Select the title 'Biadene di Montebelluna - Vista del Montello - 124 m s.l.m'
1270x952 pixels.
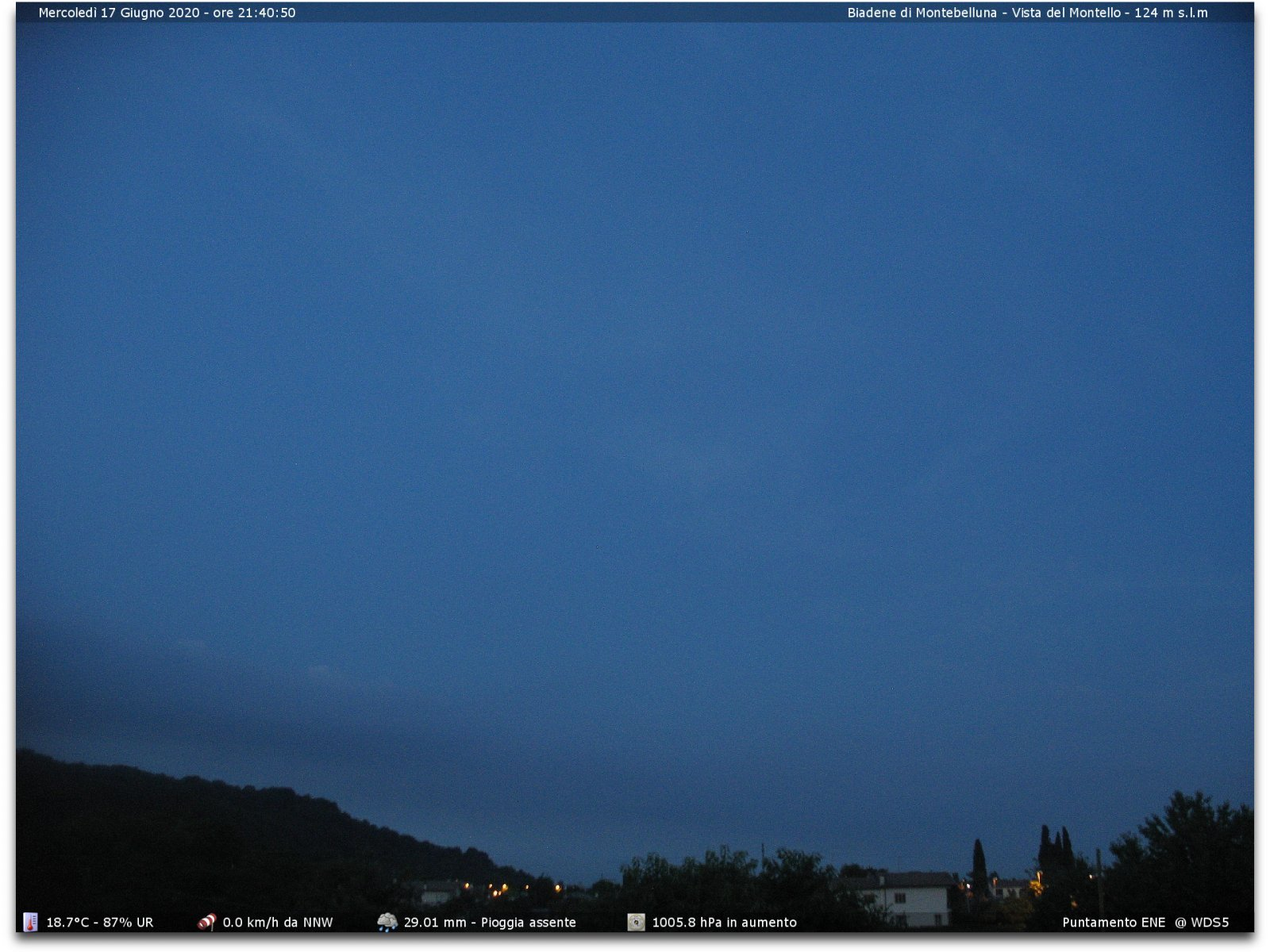pos(1027,13)
